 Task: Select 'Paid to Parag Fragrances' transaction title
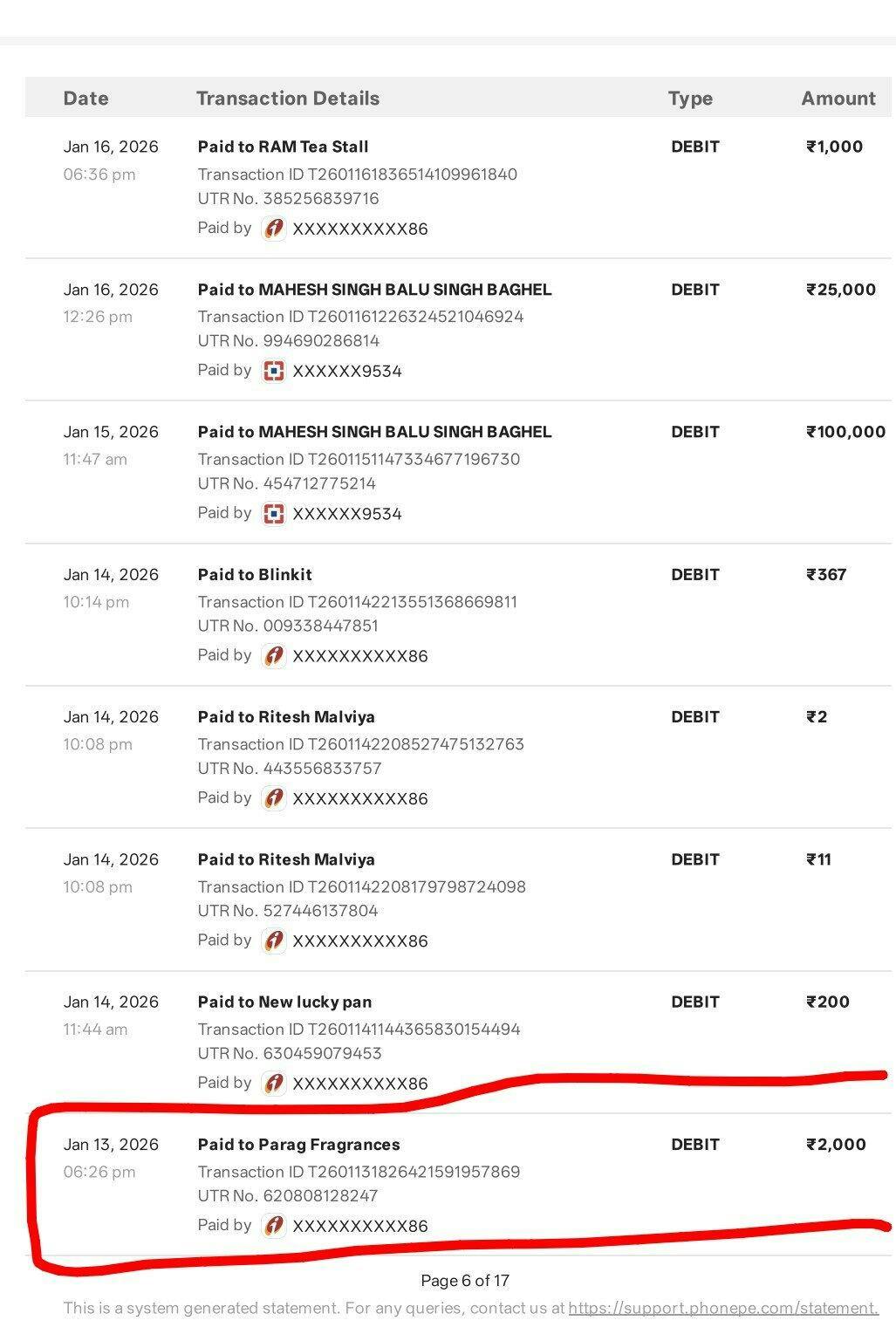(x=298, y=1145)
